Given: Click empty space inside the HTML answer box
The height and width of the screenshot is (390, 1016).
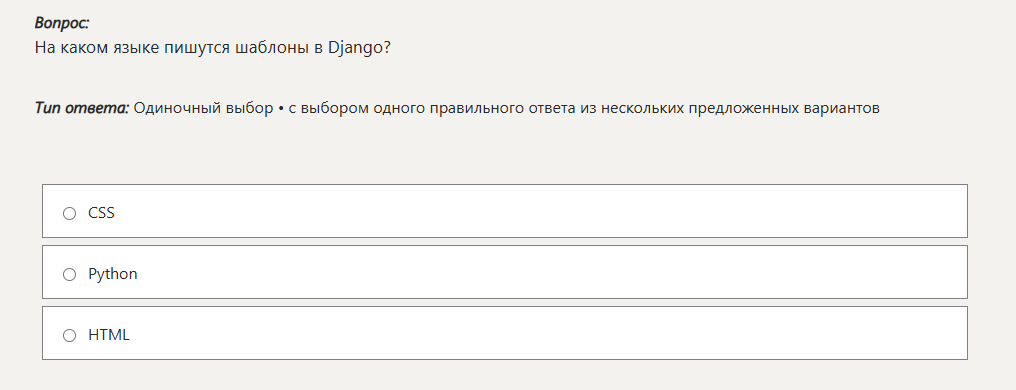Looking at the screenshot, I should pos(518,333).
